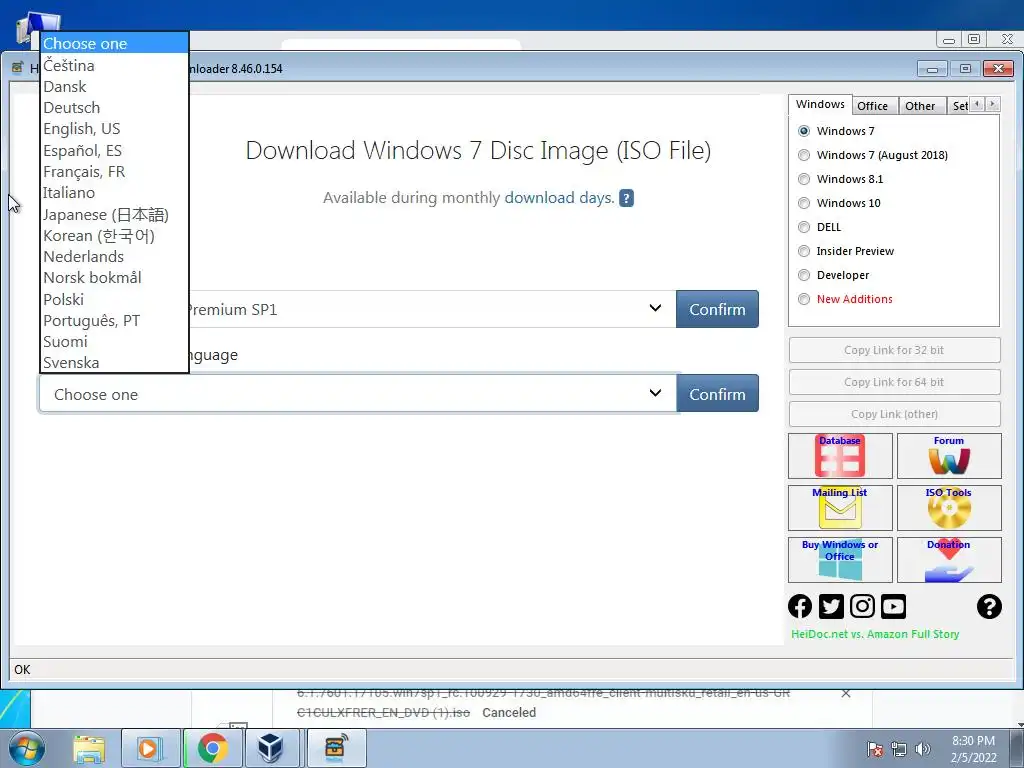Image resolution: width=1024 pixels, height=768 pixels.
Task: Pick Deutsch from the language list
Action: (114, 108)
